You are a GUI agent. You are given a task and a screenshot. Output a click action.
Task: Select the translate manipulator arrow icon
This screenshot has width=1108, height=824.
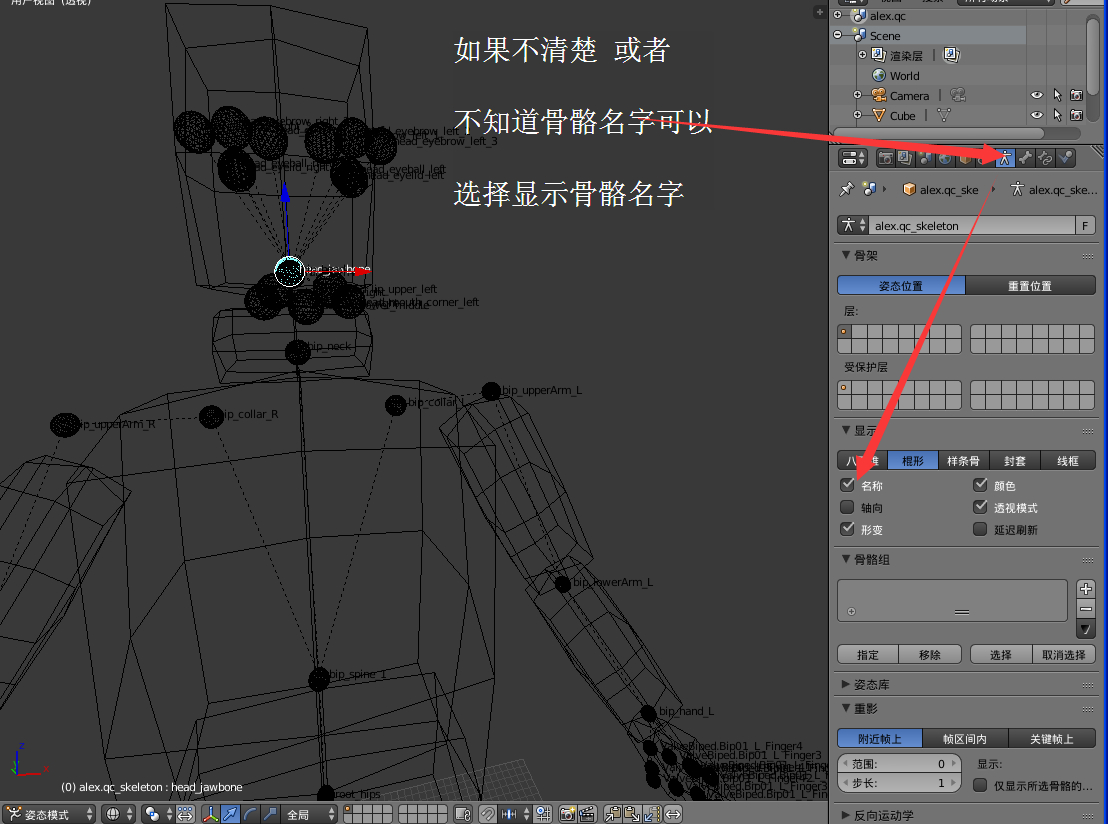[x=230, y=814]
